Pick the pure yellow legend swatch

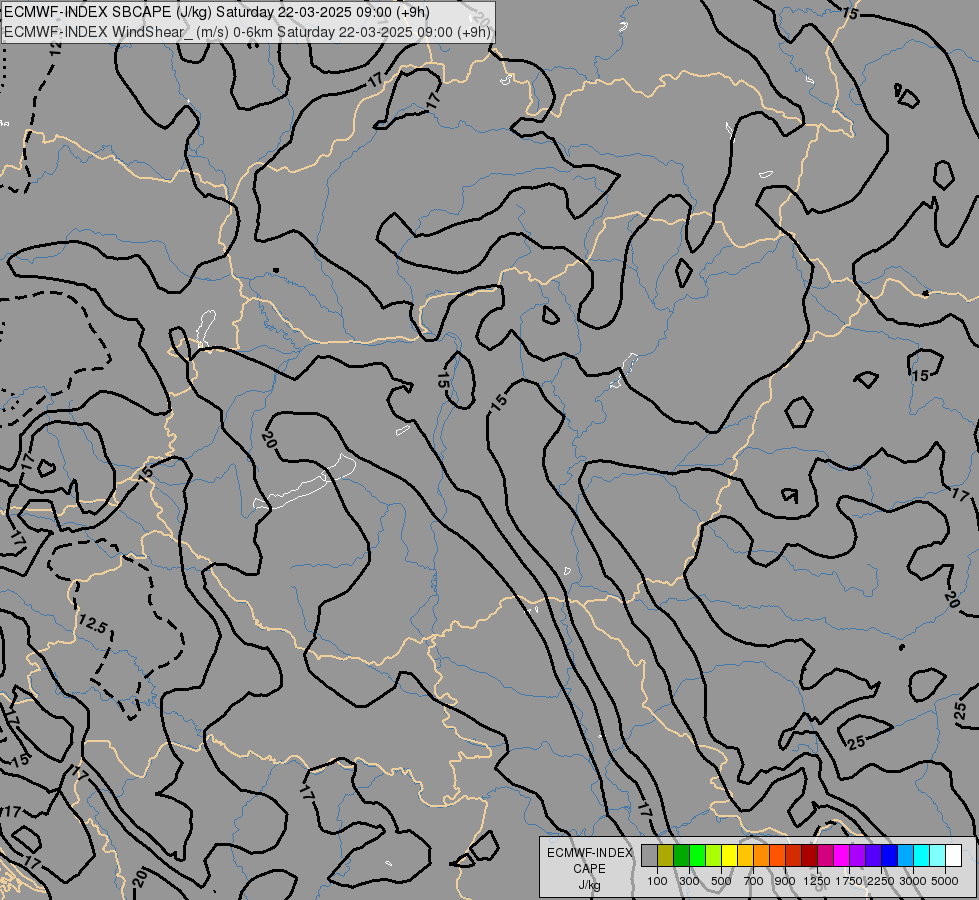click(x=729, y=855)
